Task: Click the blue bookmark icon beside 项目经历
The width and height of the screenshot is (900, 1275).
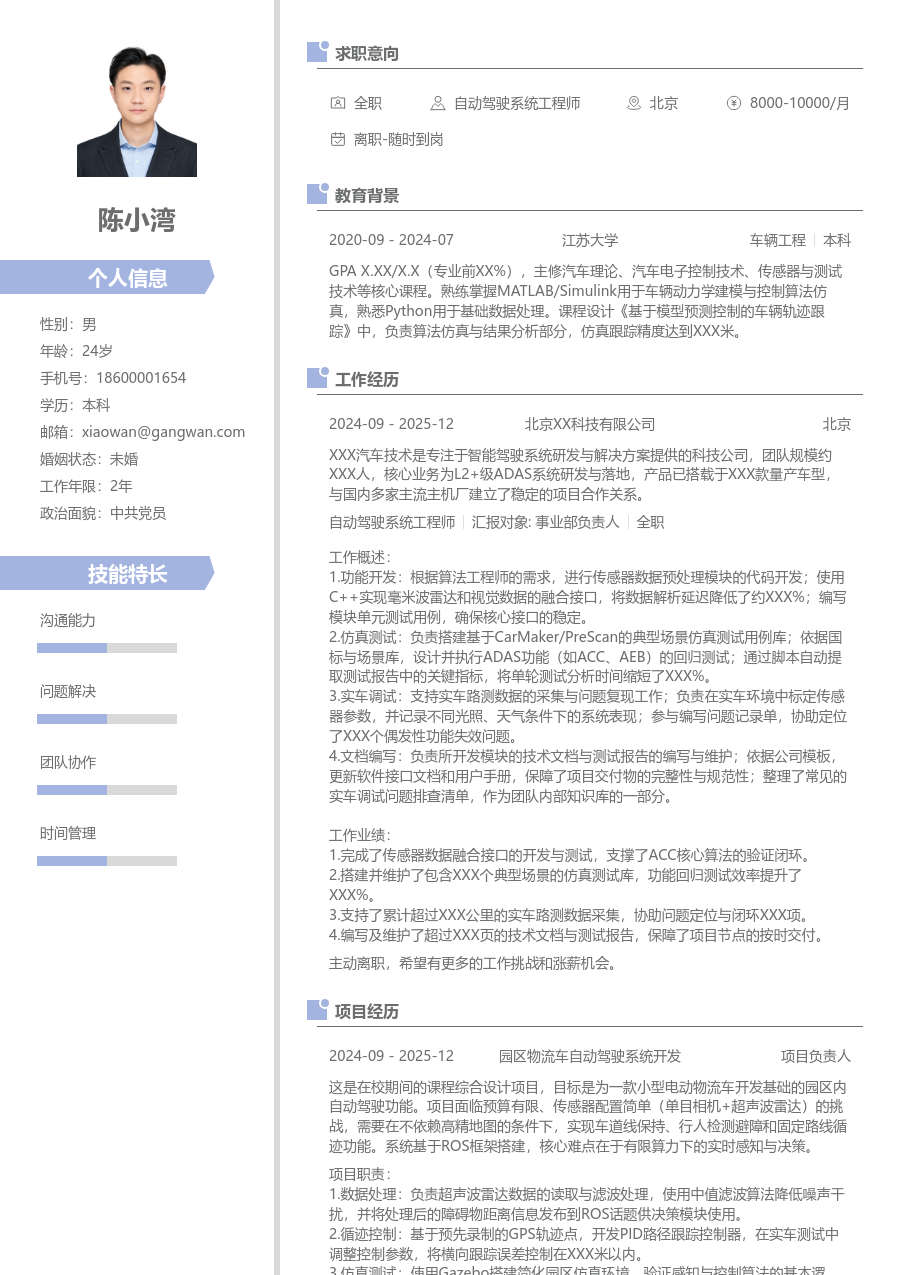Action: [315, 1011]
